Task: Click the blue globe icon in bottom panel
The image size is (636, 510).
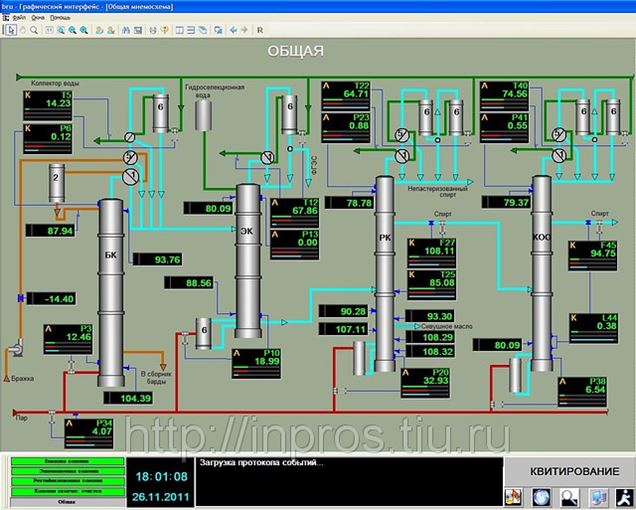Action: click(x=540, y=496)
